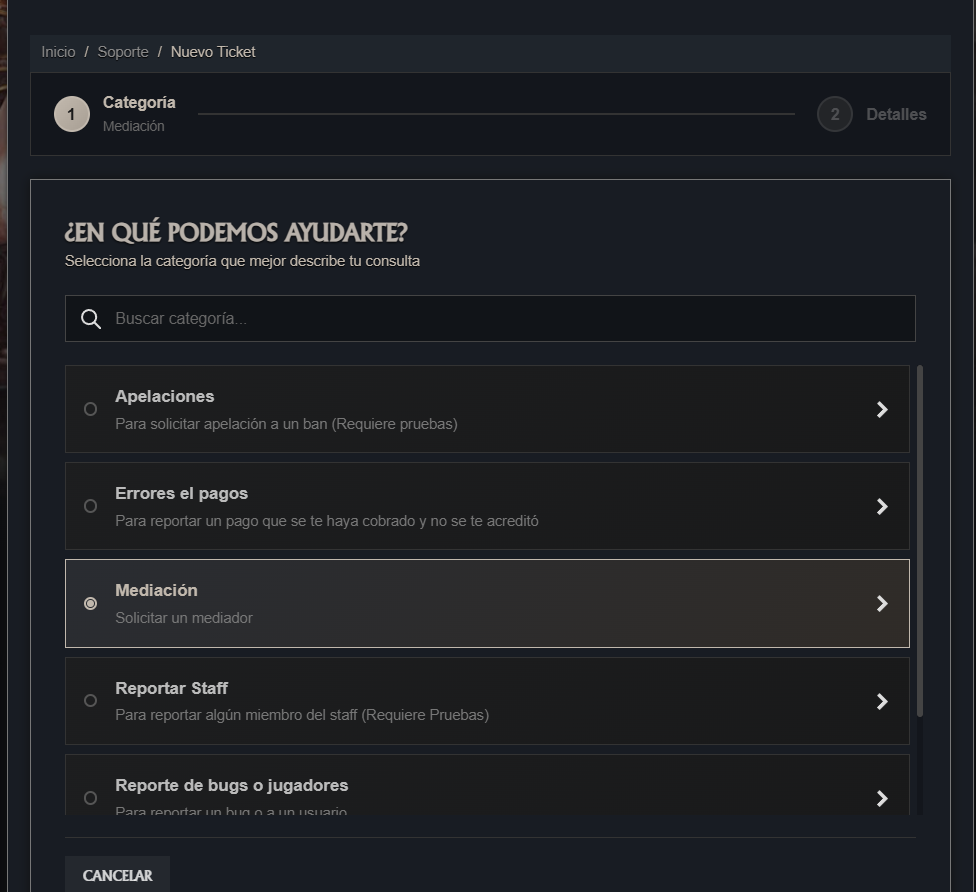Expand Mediación with its right chevron
Screen dimensions: 976x892
pos(882,603)
